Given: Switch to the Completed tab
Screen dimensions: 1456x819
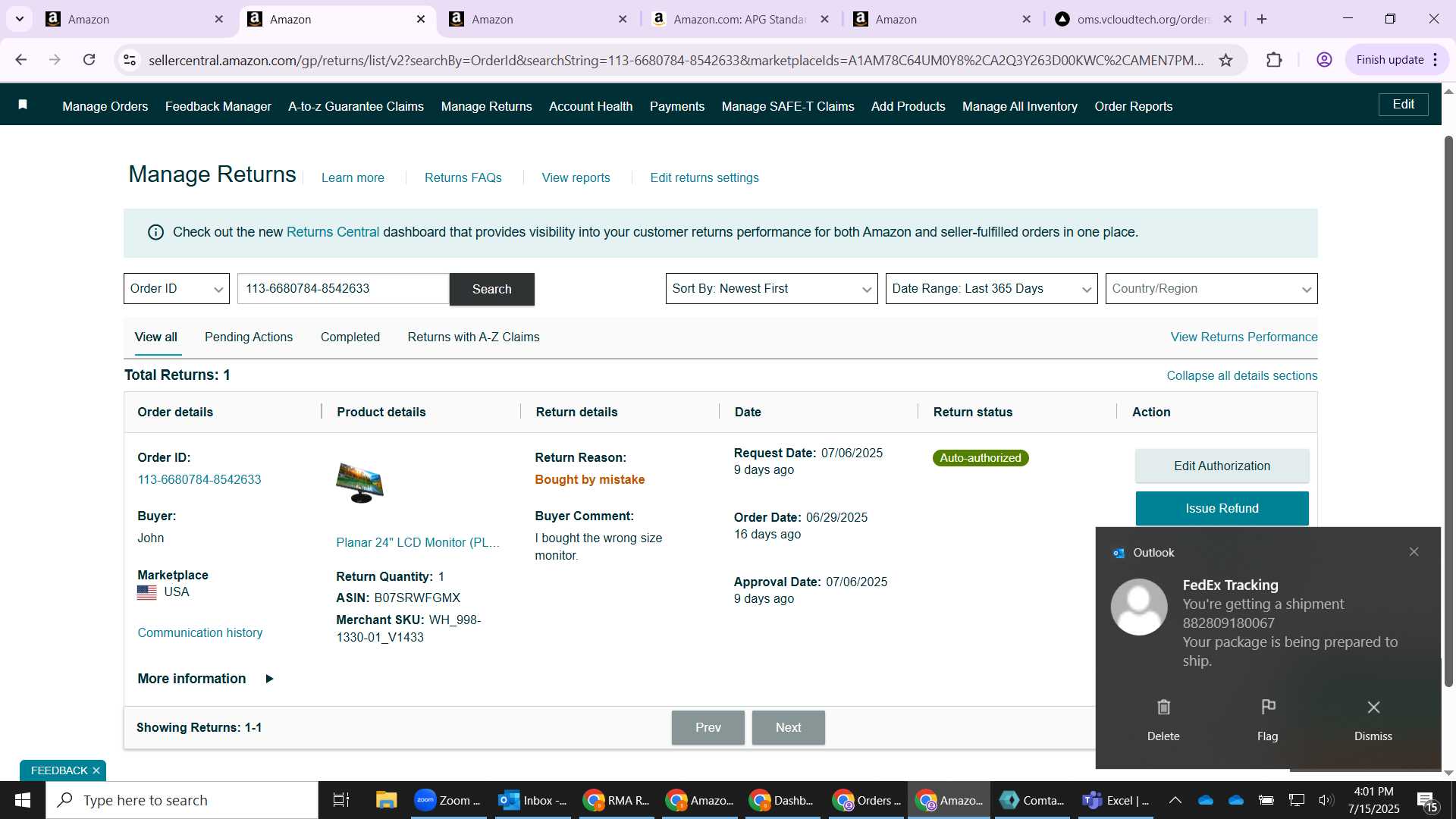Looking at the screenshot, I should pos(350,337).
